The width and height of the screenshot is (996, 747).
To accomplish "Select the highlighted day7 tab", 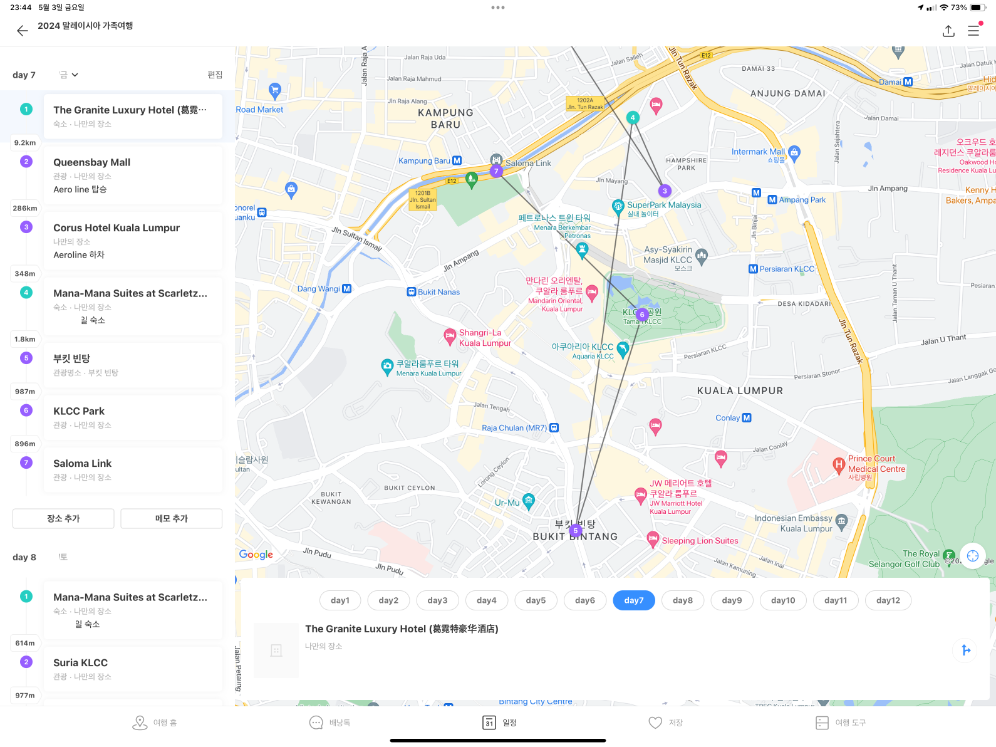I will pos(634,600).
